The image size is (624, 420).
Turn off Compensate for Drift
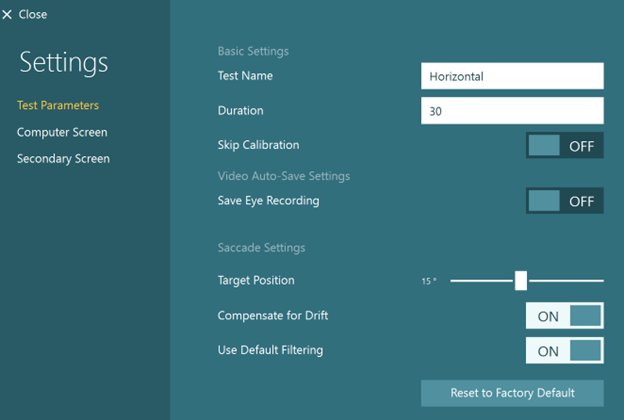(564, 316)
